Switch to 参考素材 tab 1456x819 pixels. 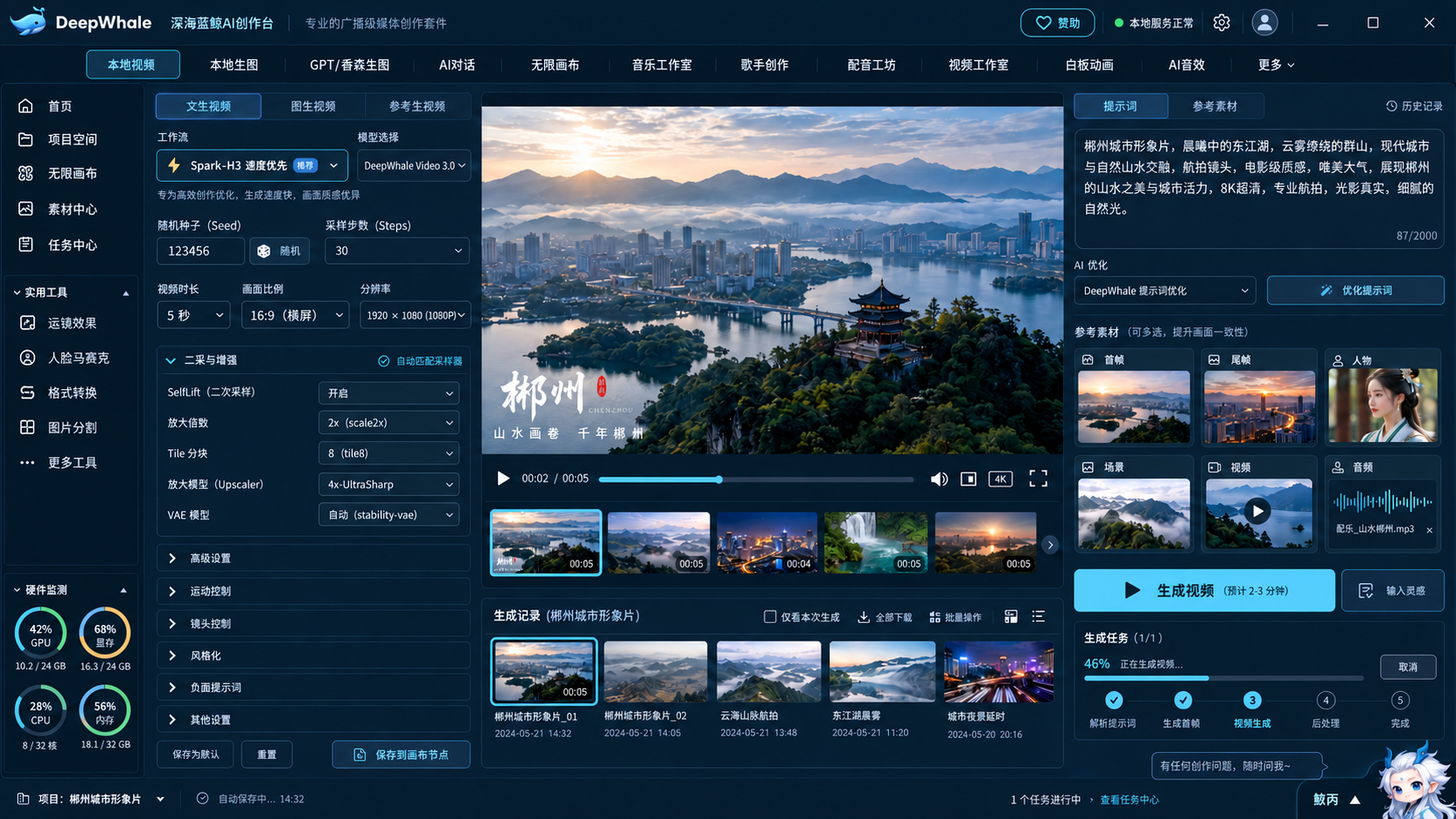(1215, 106)
